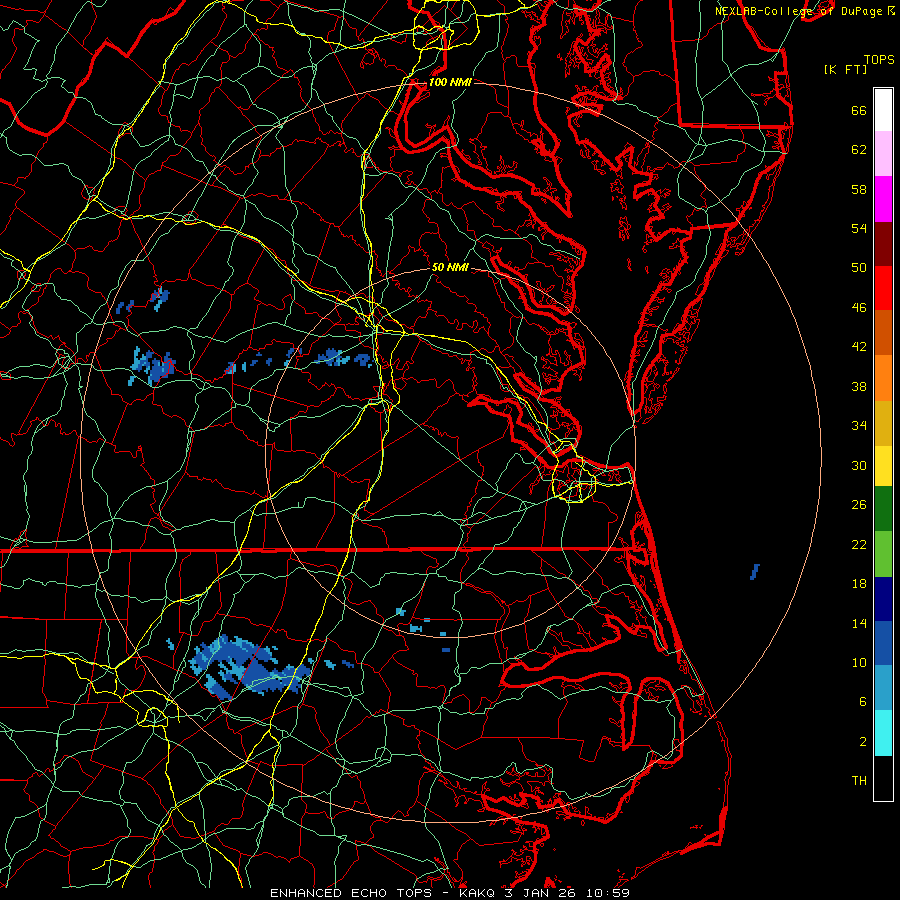Viewport: 900px width, 900px height.
Task: Pick the dark orange legend swatch
Action: [883, 333]
